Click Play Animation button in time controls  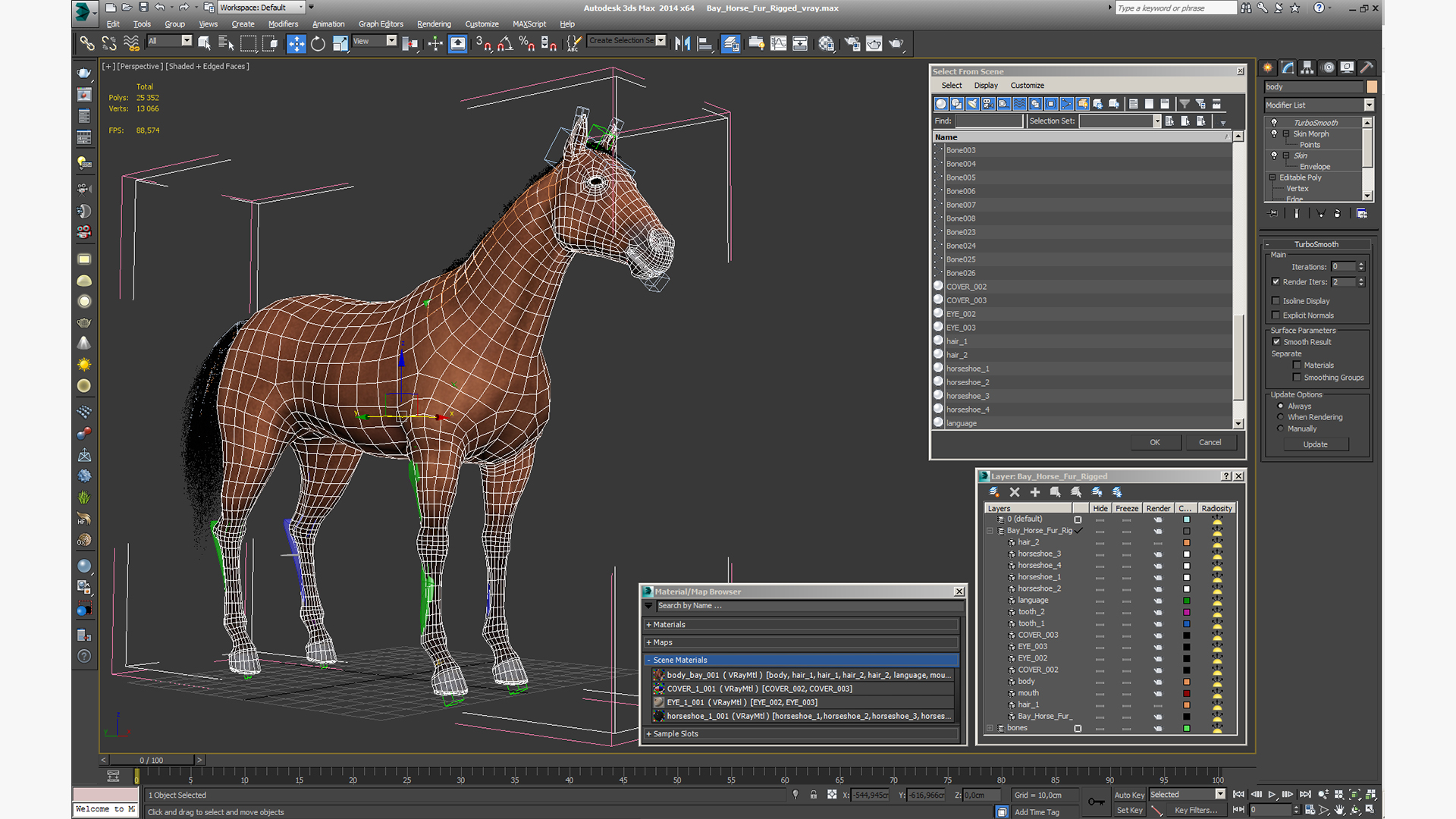point(1272,794)
